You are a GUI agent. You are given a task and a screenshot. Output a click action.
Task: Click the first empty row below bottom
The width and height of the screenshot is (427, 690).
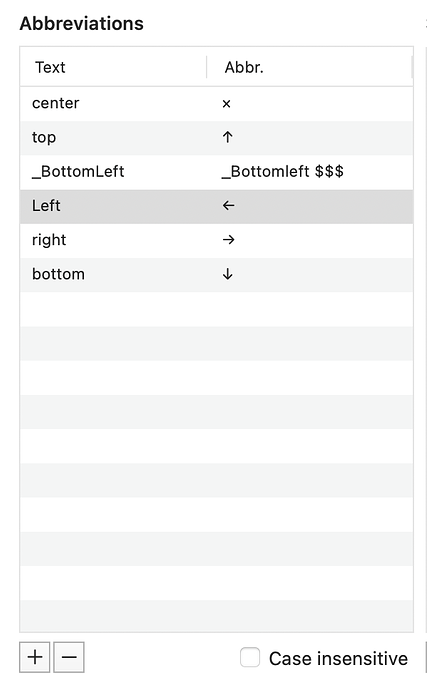[x=216, y=309]
